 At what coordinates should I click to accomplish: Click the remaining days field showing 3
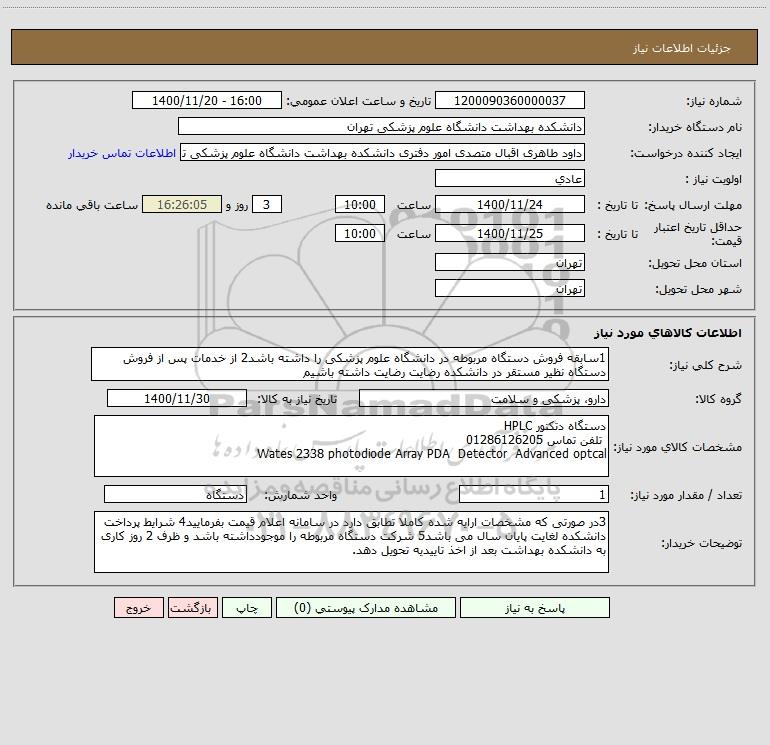click(x=267, y=204)
